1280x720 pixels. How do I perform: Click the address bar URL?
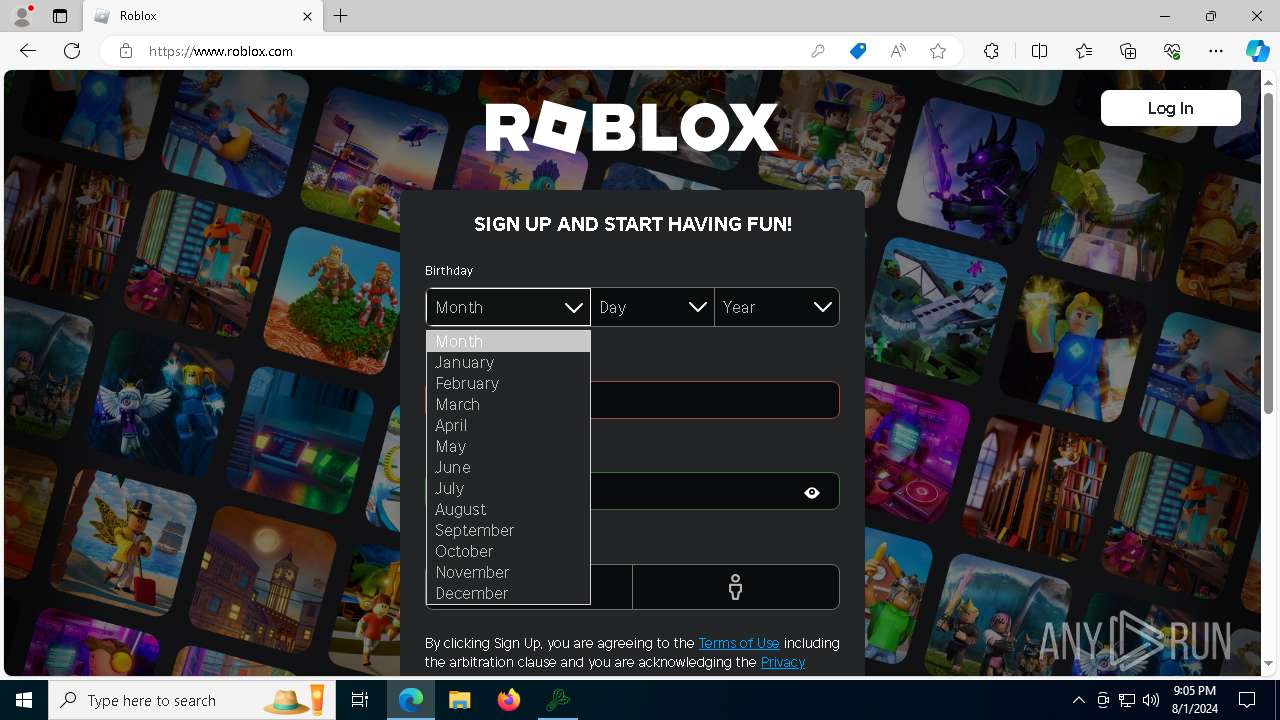220,51
